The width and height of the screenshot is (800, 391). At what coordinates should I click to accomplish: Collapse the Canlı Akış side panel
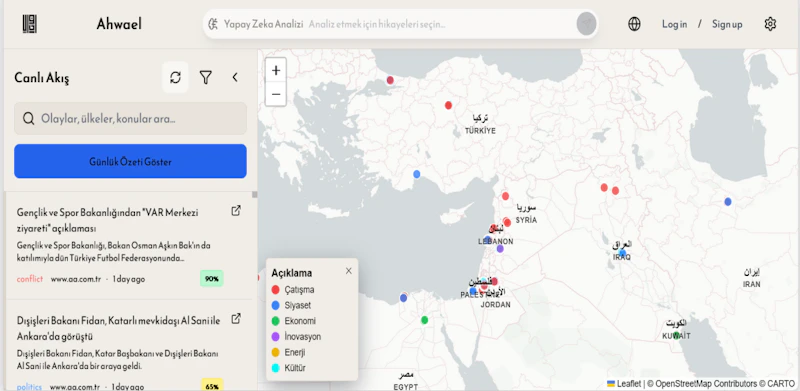[x=235, y=78]
